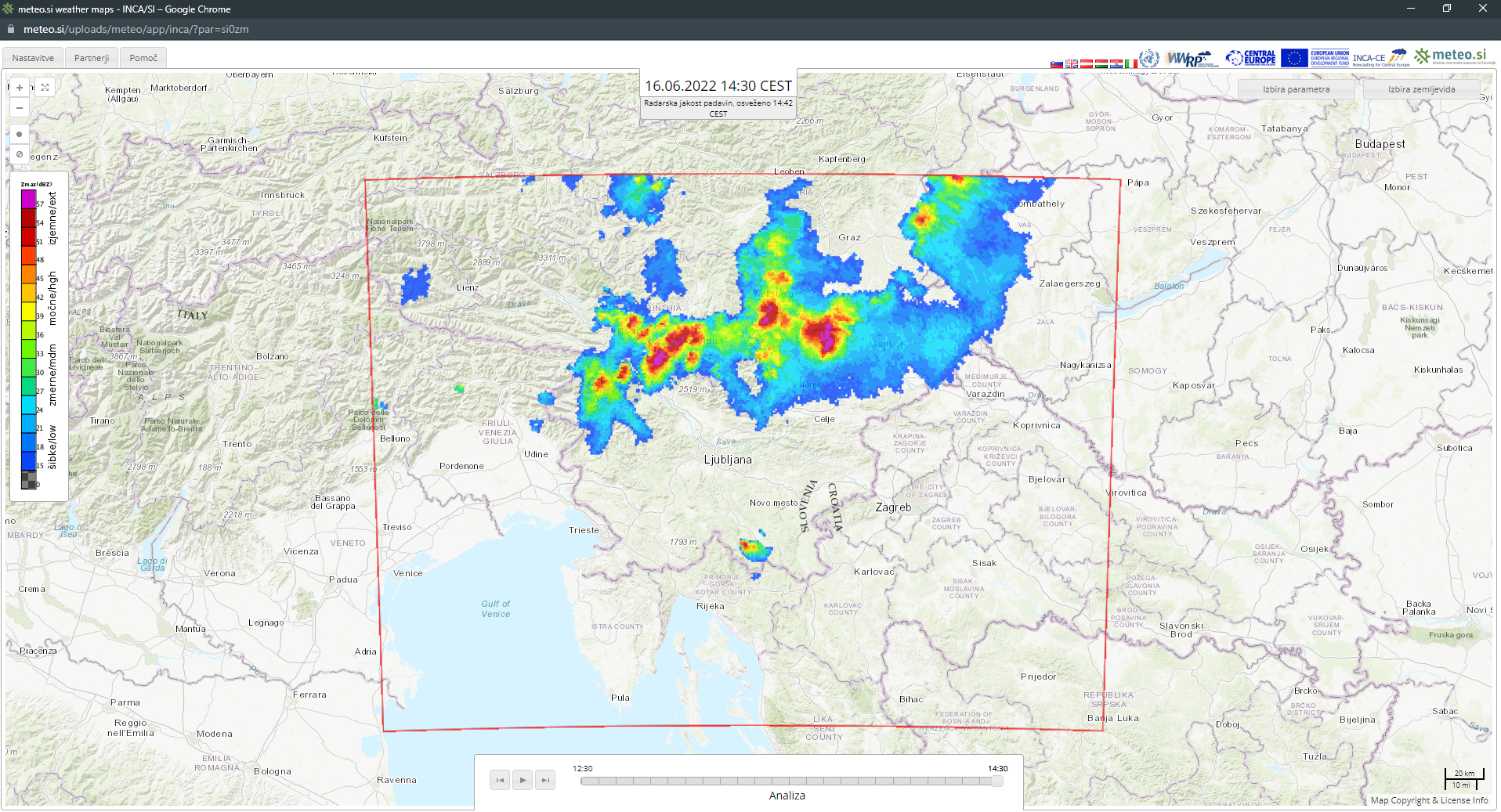Screen dimensions: 1501x812
Task: Click the animation timeline track midpoint
Action: click(791, 781)
